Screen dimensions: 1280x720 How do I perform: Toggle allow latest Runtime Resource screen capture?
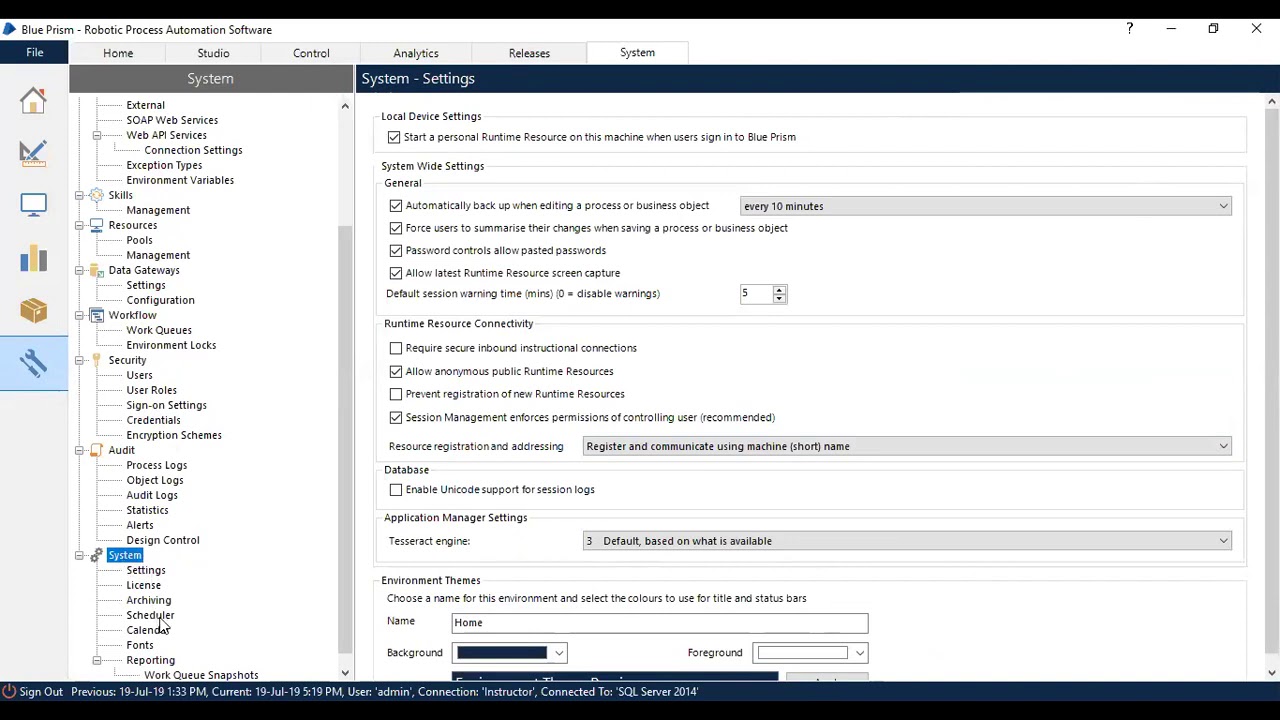[x=396, y=273]
